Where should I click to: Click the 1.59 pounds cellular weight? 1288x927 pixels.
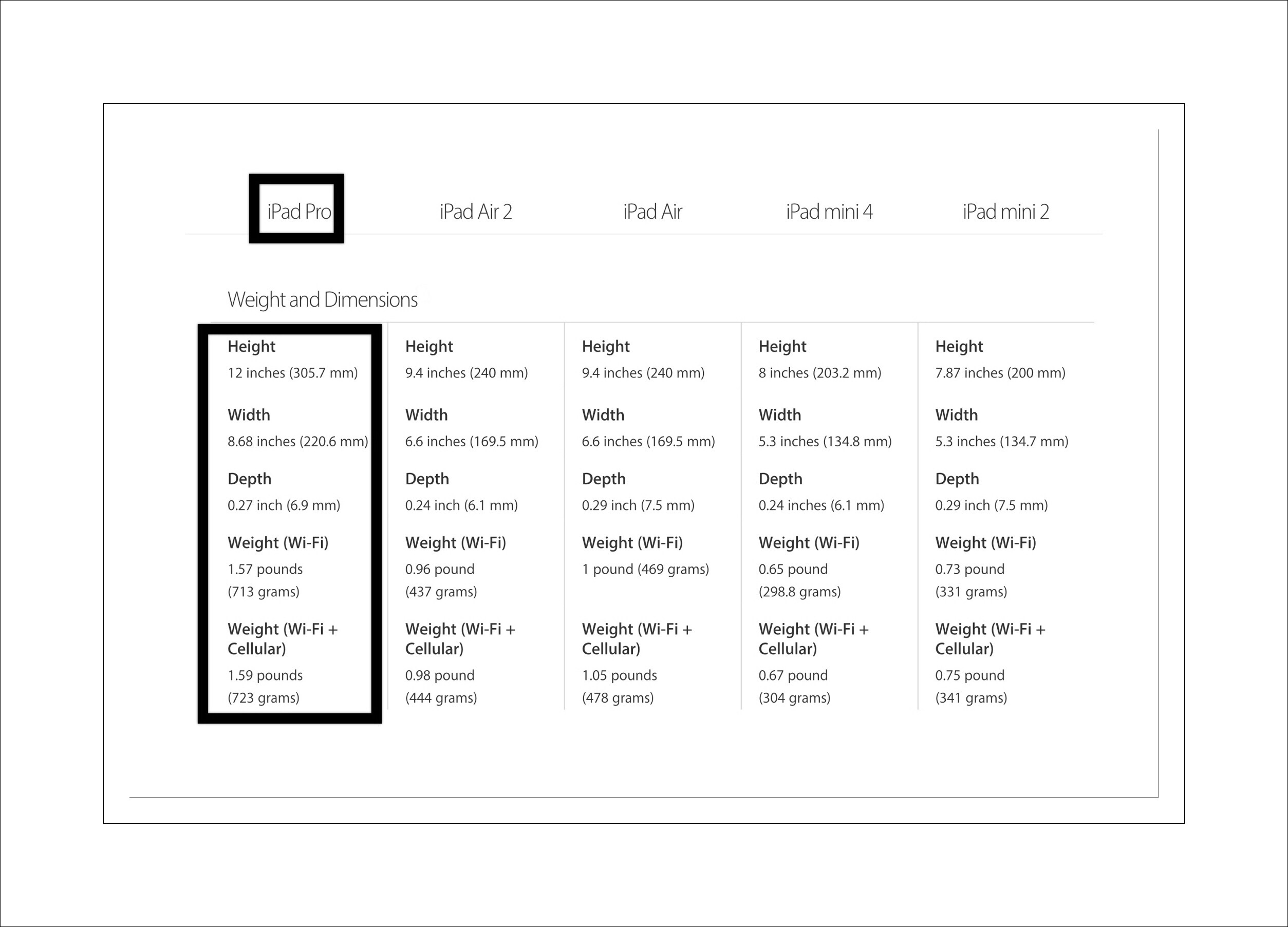pos(265,675)
